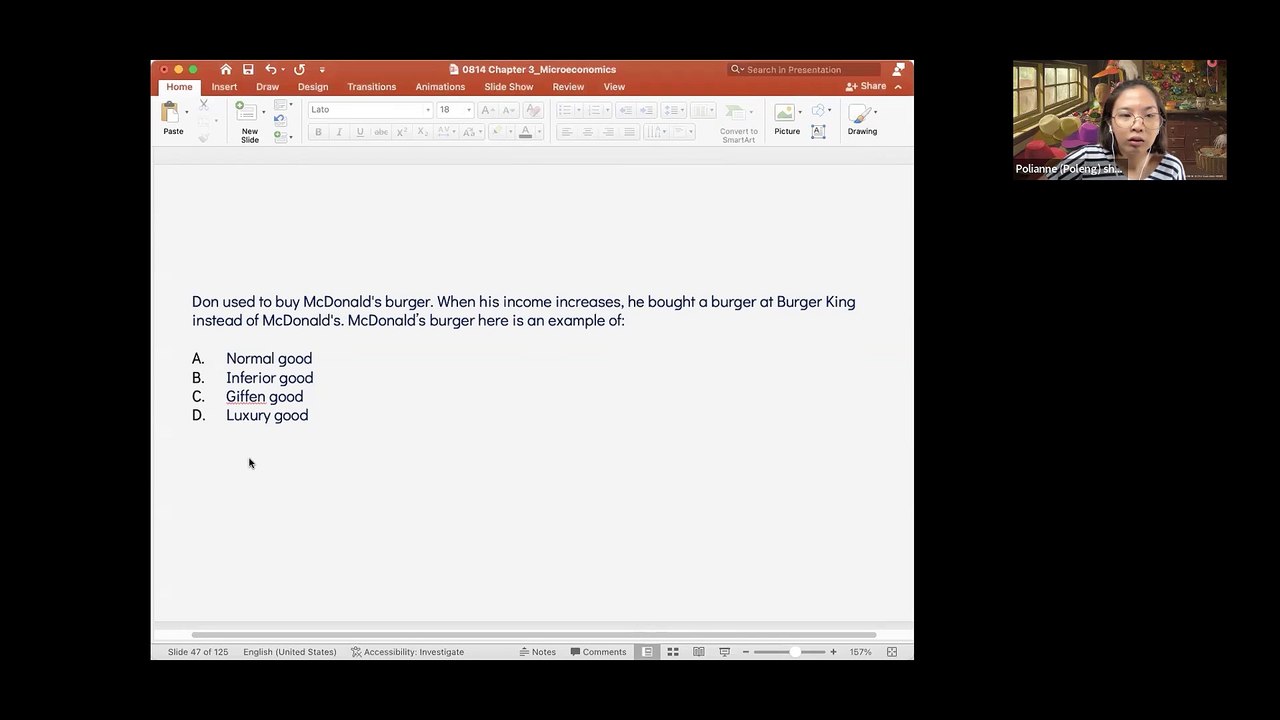The height and width of the screenshot is (720, 1280).
Task: Open the Animations tab
Action: 440,87
